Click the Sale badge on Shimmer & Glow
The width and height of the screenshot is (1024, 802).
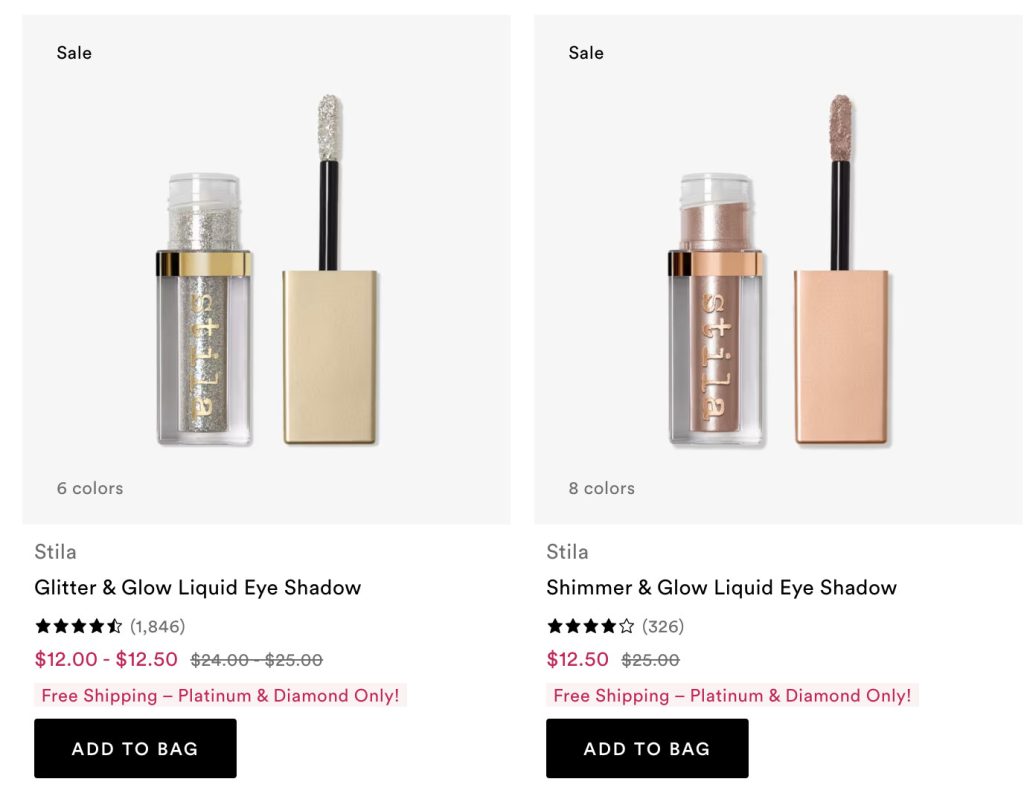pyautogui.click(x=586, y=53)
